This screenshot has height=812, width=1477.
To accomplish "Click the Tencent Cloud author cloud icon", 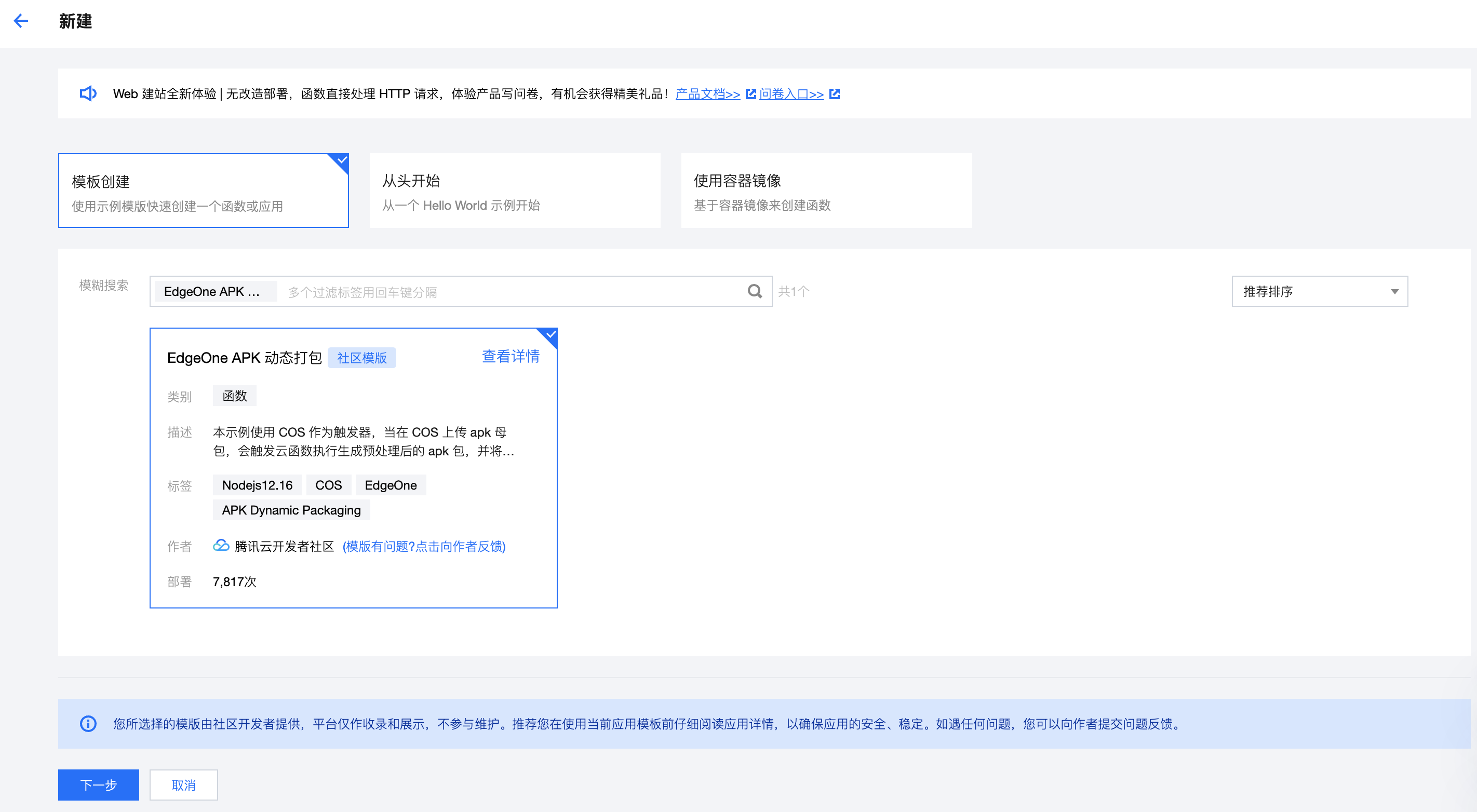I will 221,546.
